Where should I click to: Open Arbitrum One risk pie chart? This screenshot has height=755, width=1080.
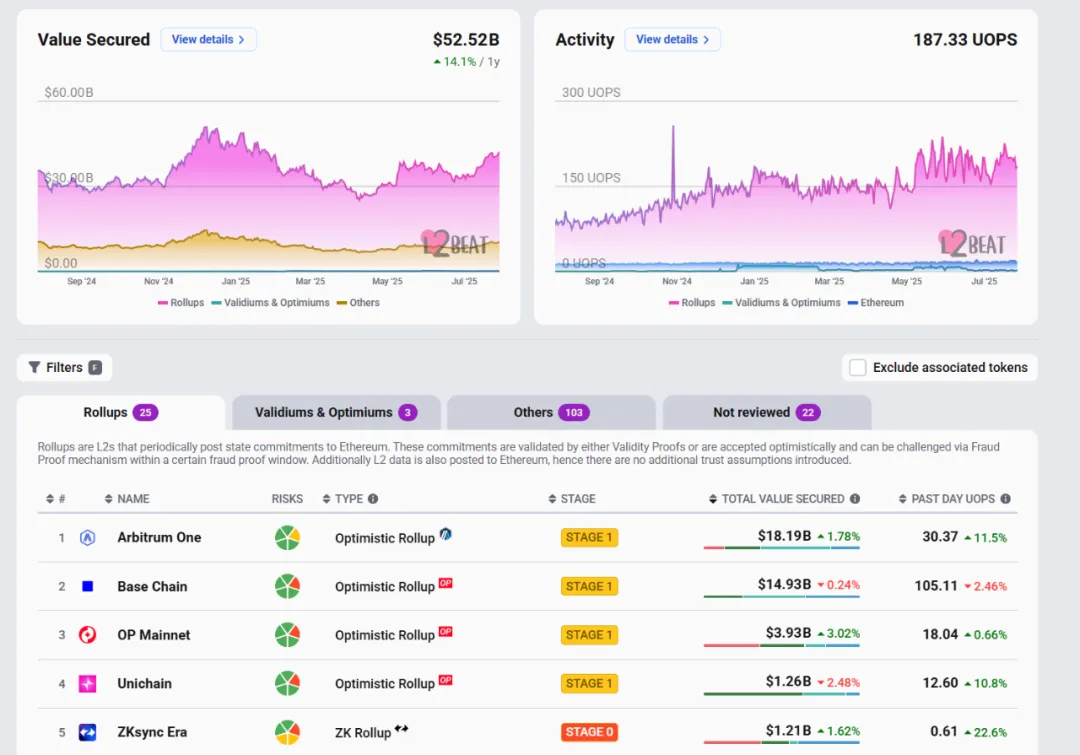(287, 538)
